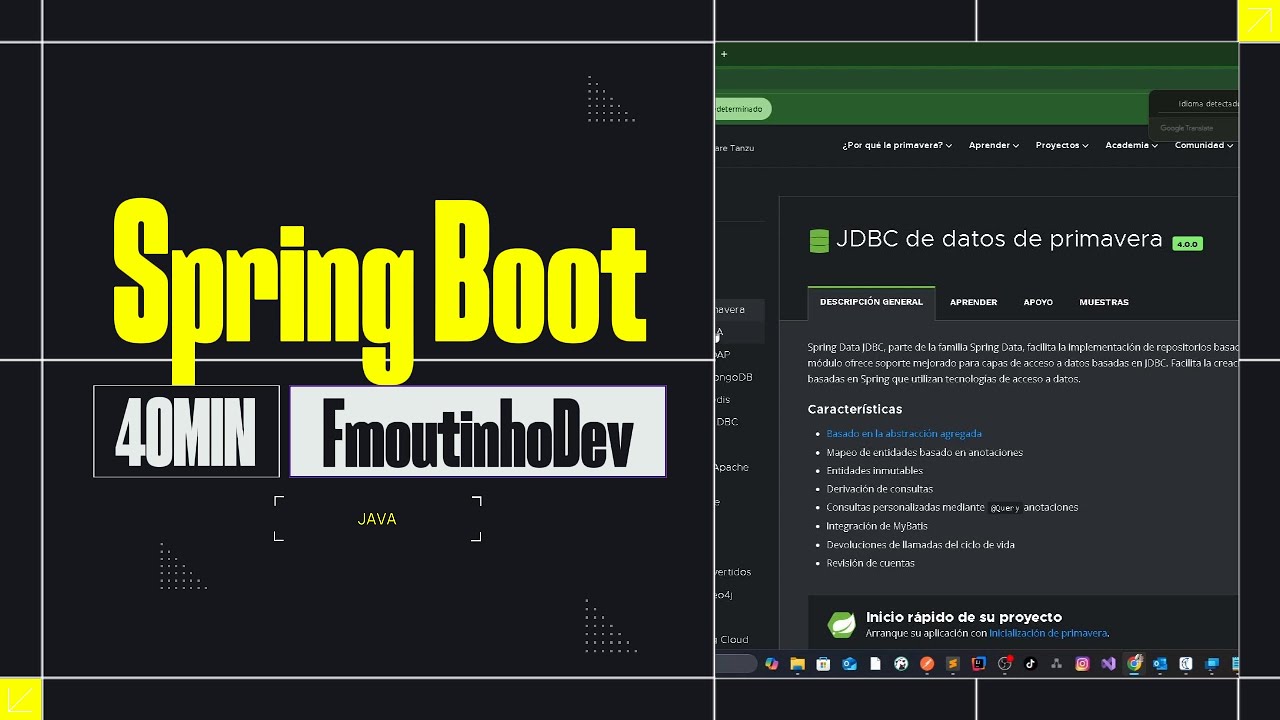Click the orange round taskbar icon

tap(927, 664)
